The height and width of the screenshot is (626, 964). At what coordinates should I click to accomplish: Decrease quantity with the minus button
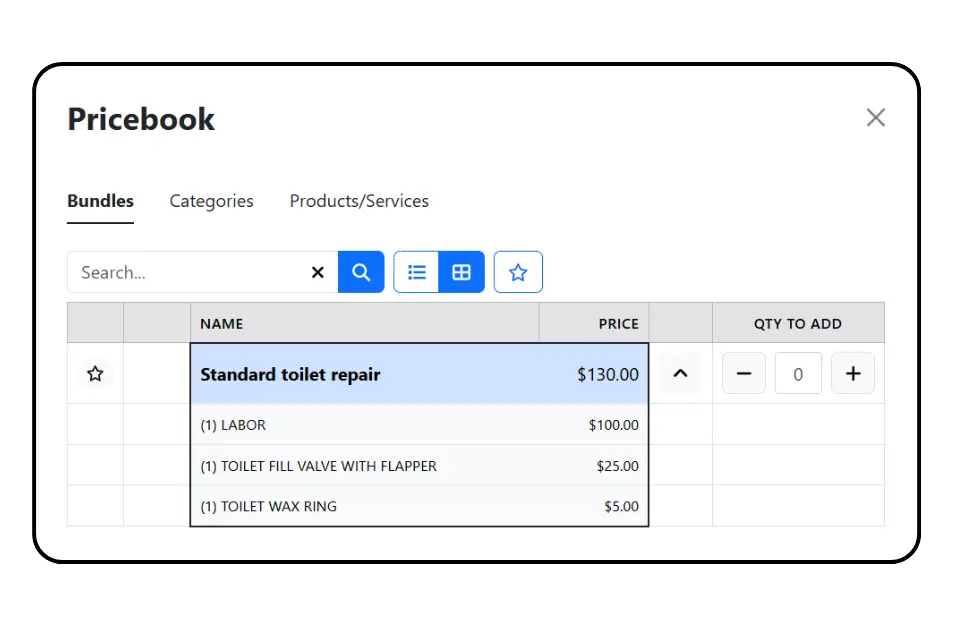point(744,373)
